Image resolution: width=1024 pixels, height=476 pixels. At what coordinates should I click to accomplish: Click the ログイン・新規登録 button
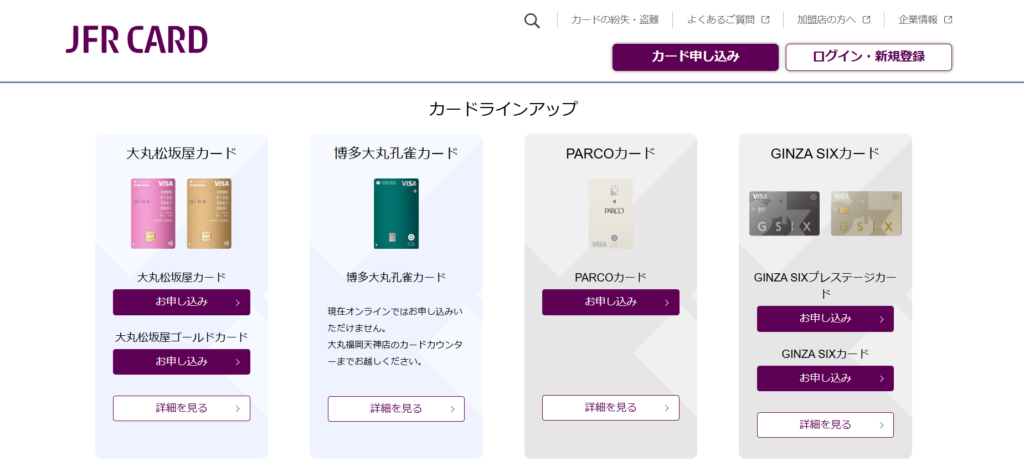869,57
